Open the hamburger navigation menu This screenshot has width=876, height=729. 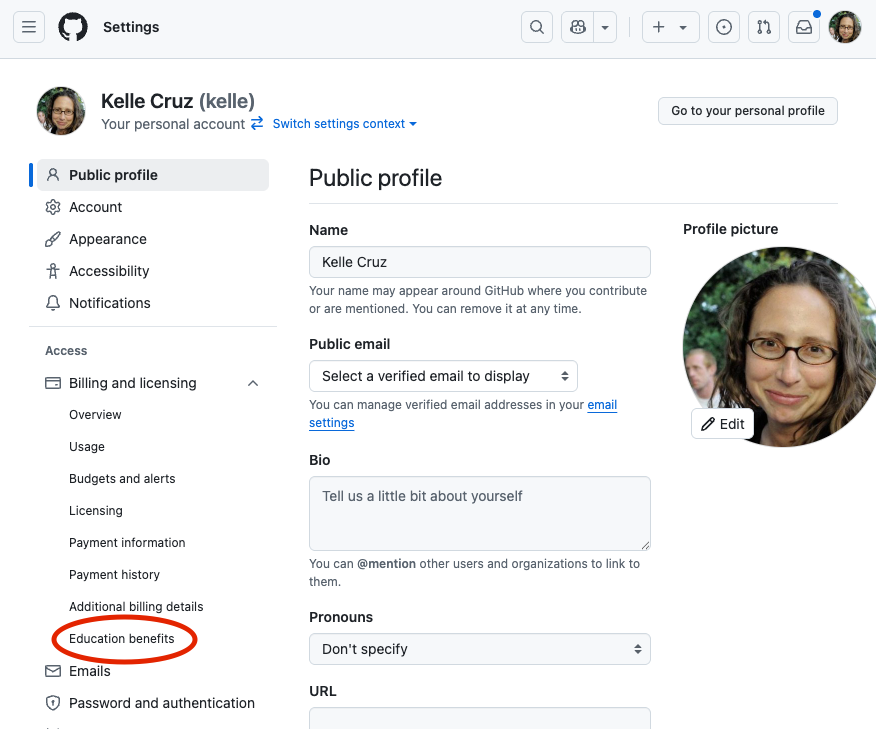[x=29, y=27]
